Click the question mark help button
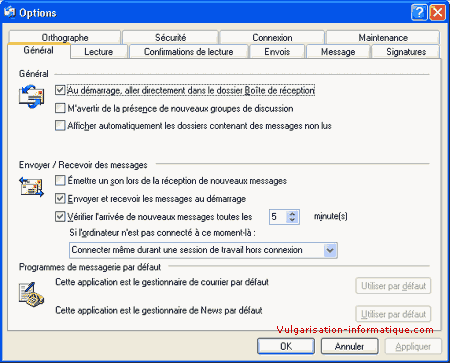 pyautogui.click(x=419, y=13)
